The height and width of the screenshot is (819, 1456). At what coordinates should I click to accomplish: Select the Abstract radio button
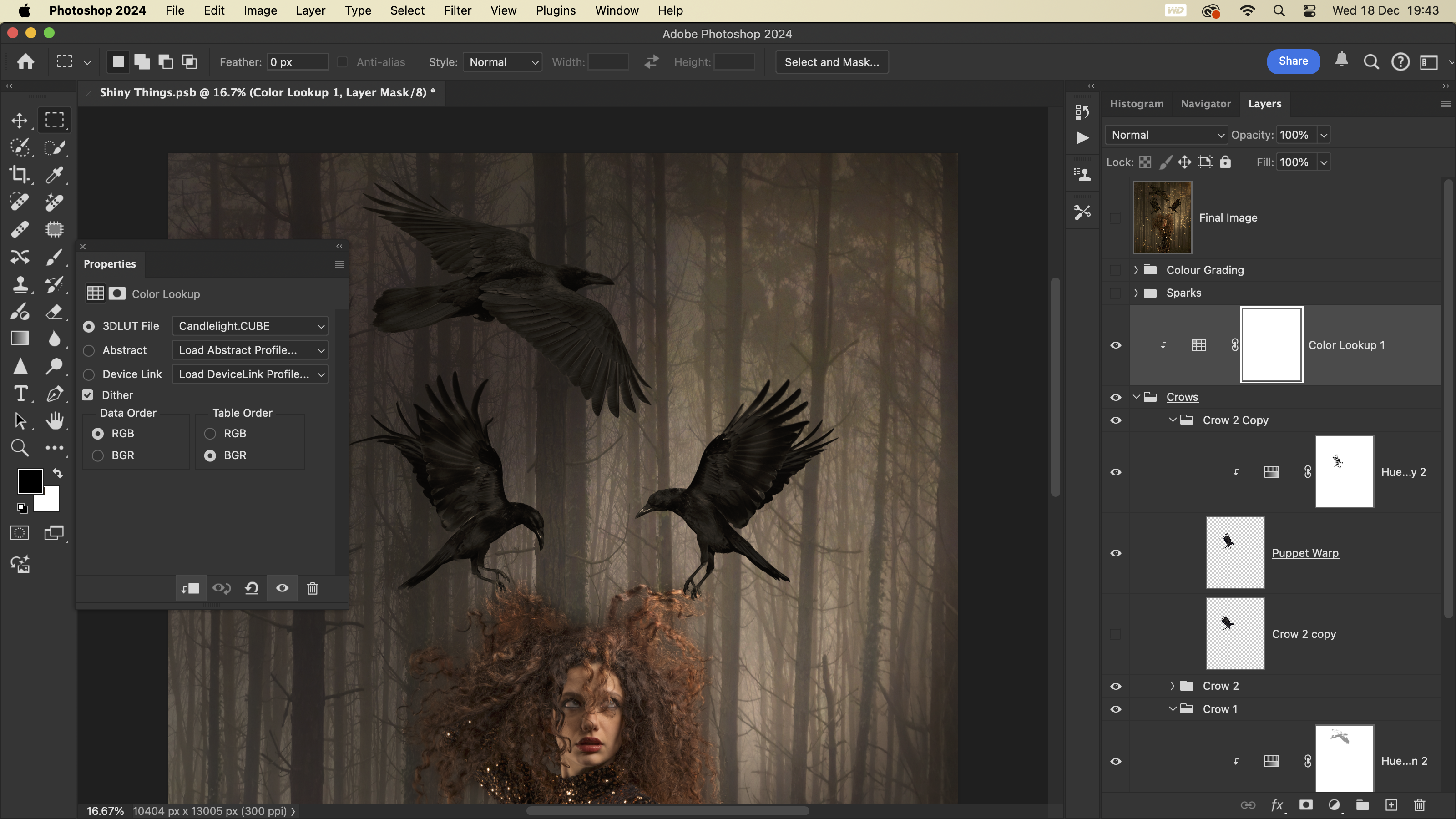(x=89, y=350)
